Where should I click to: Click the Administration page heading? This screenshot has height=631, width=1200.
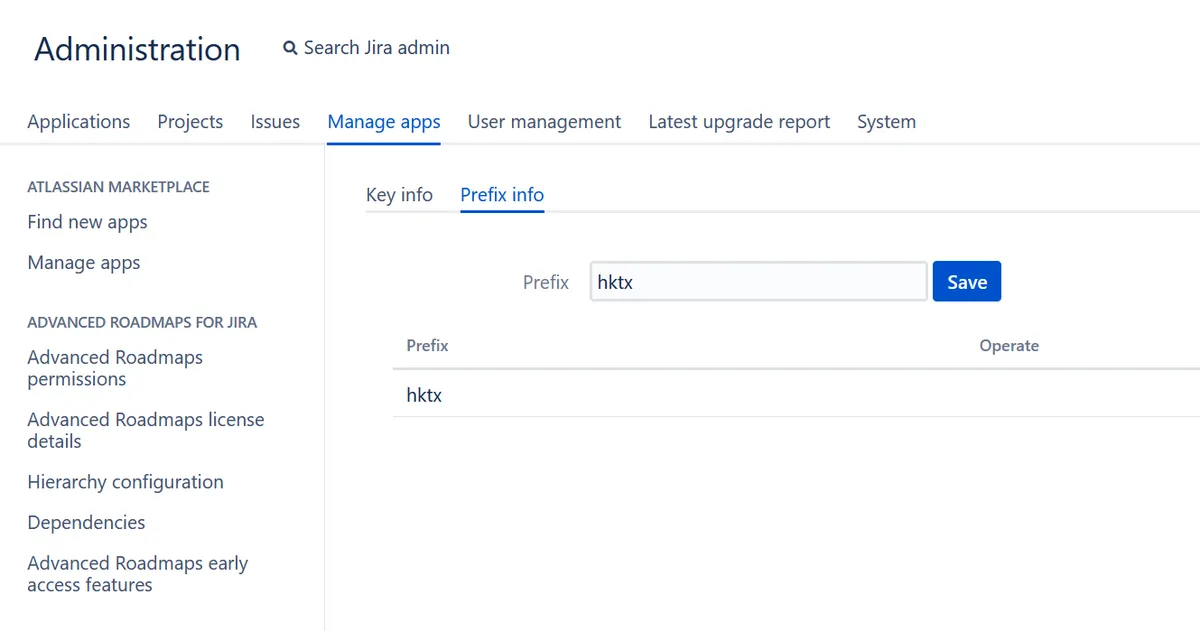[137, 49]
